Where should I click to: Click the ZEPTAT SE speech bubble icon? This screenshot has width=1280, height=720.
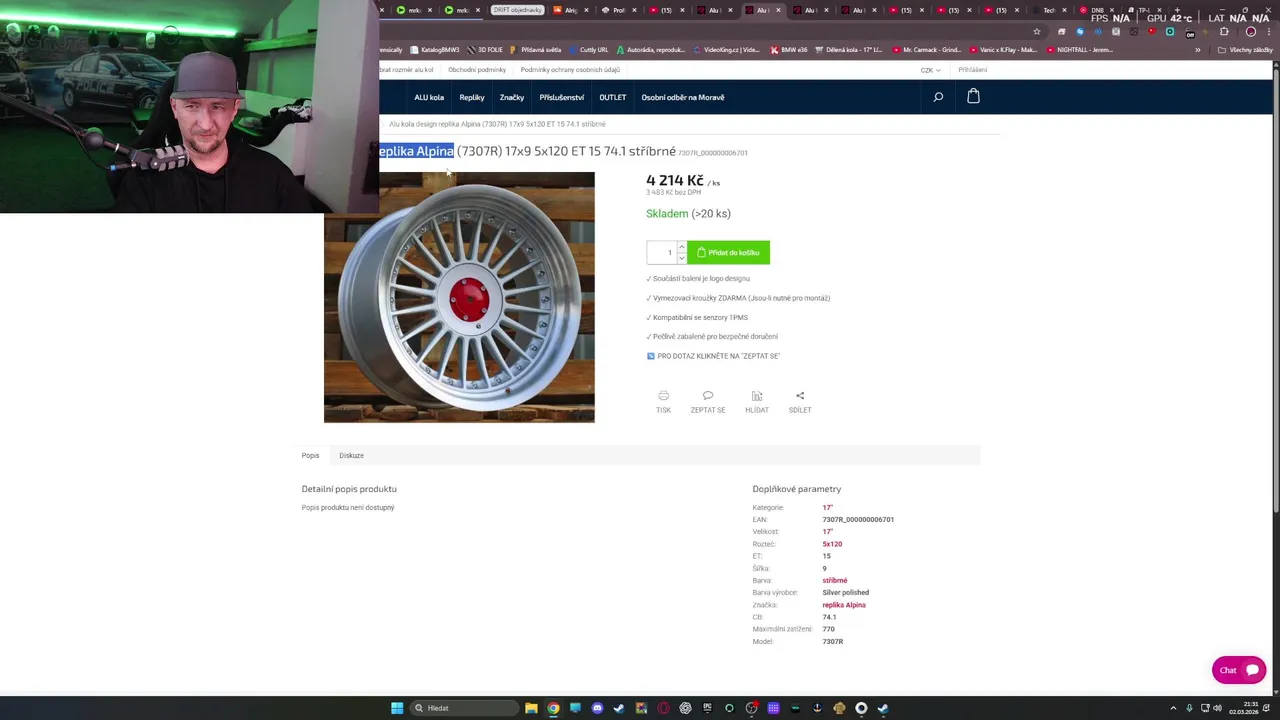click(708, 396)
